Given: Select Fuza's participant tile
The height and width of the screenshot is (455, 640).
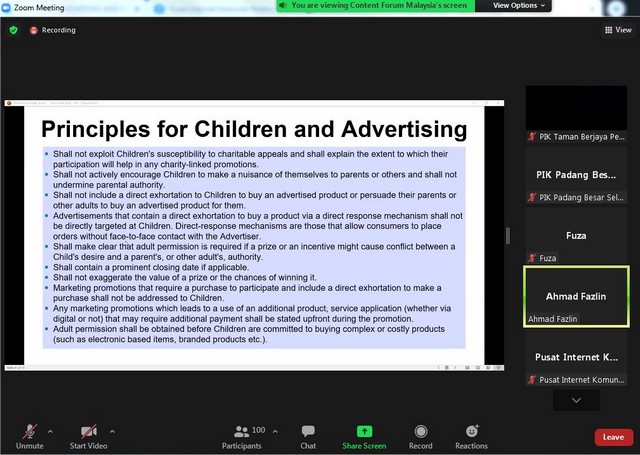Looking at the screenshot, I should (x=576, y=236).
